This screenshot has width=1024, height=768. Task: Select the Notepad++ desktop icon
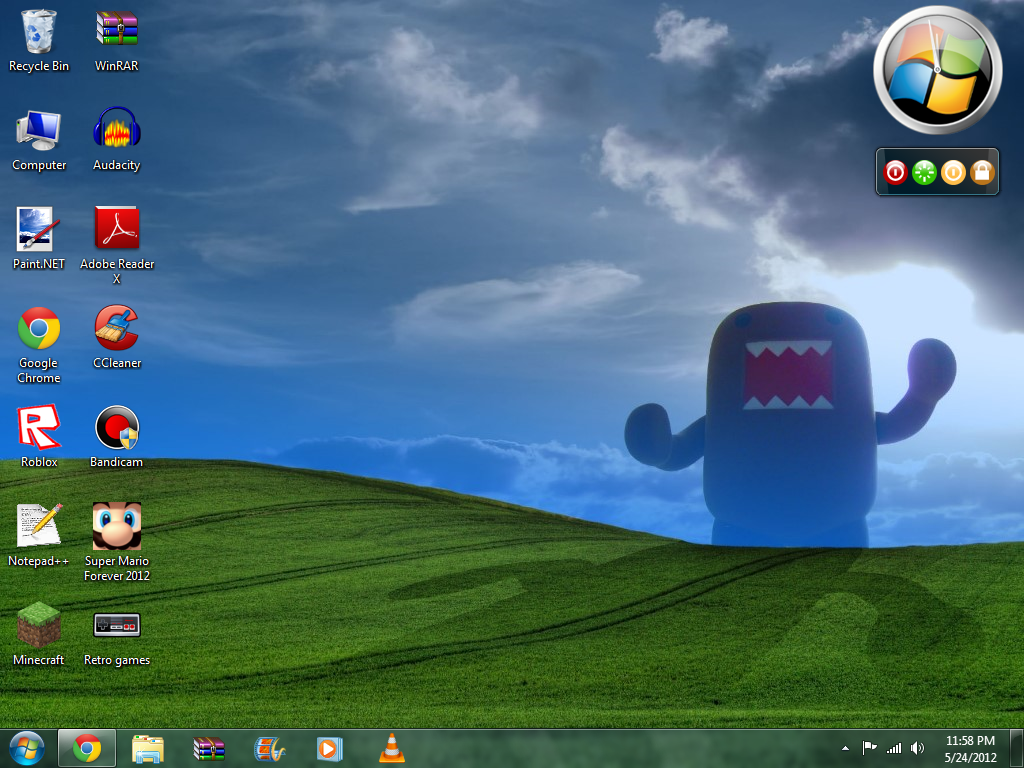pyautogui.click(x=39, y=535)
